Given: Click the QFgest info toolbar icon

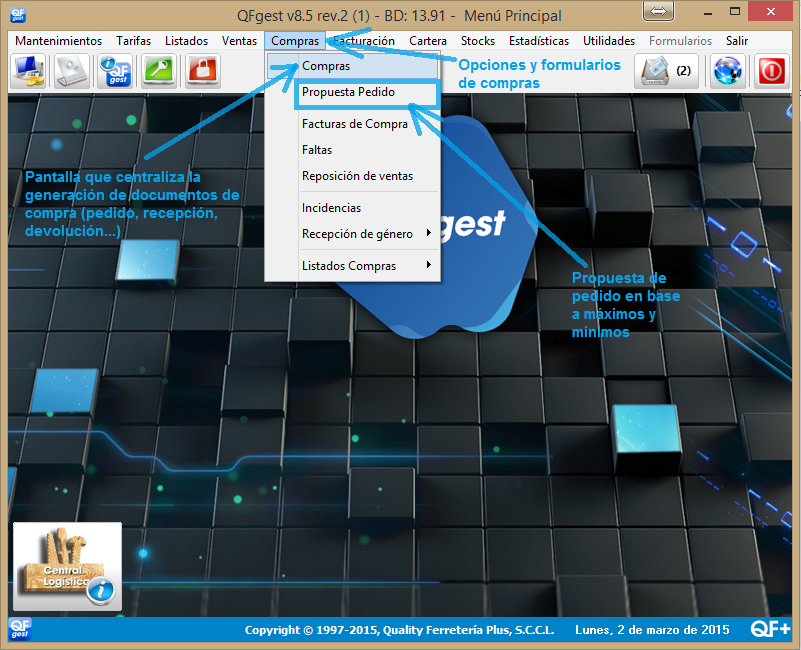Looking at the screenshot, I should click(x=115, y=71).
